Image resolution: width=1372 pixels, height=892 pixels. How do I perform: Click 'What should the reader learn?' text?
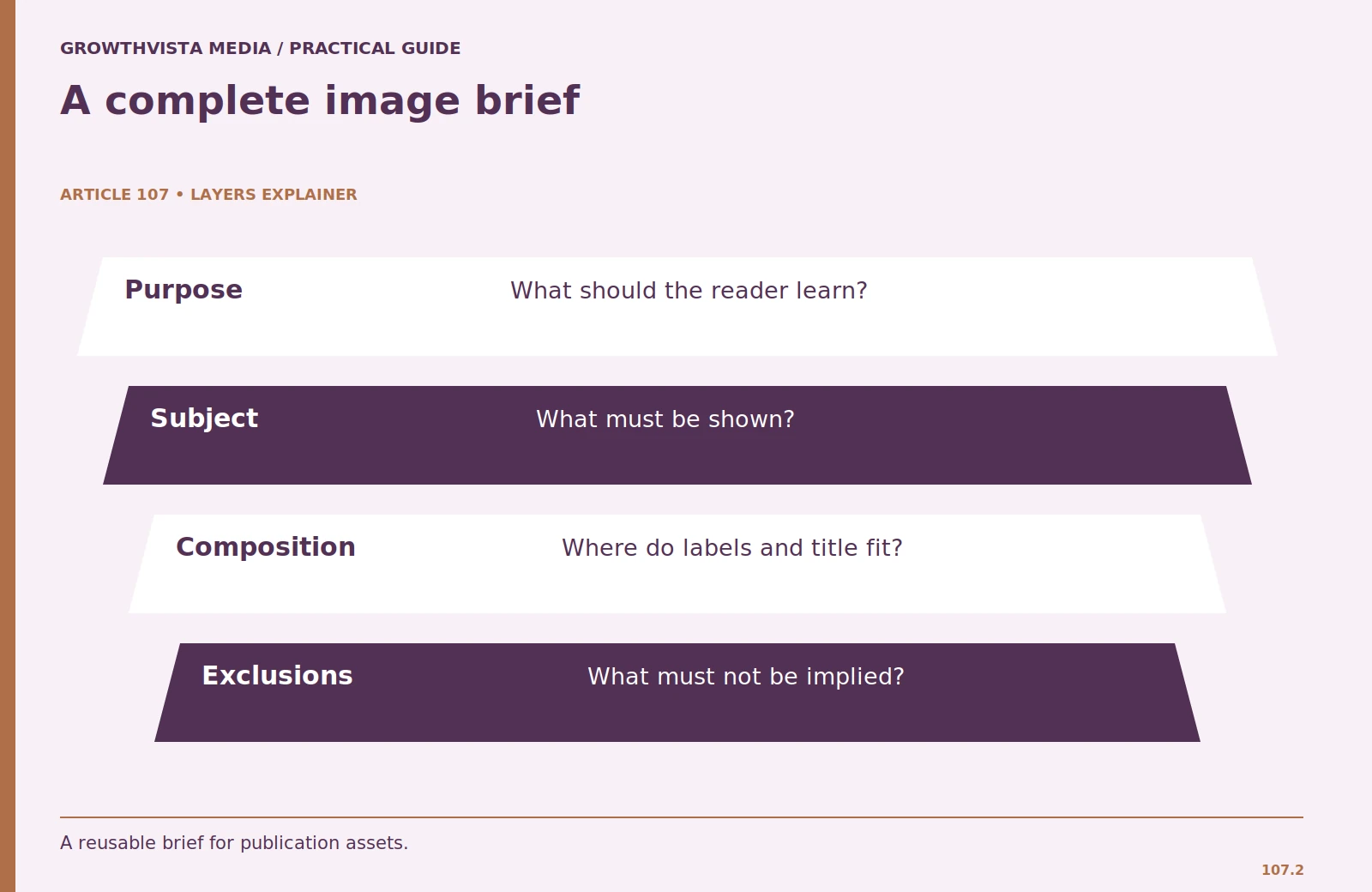[x=689, y=291]
